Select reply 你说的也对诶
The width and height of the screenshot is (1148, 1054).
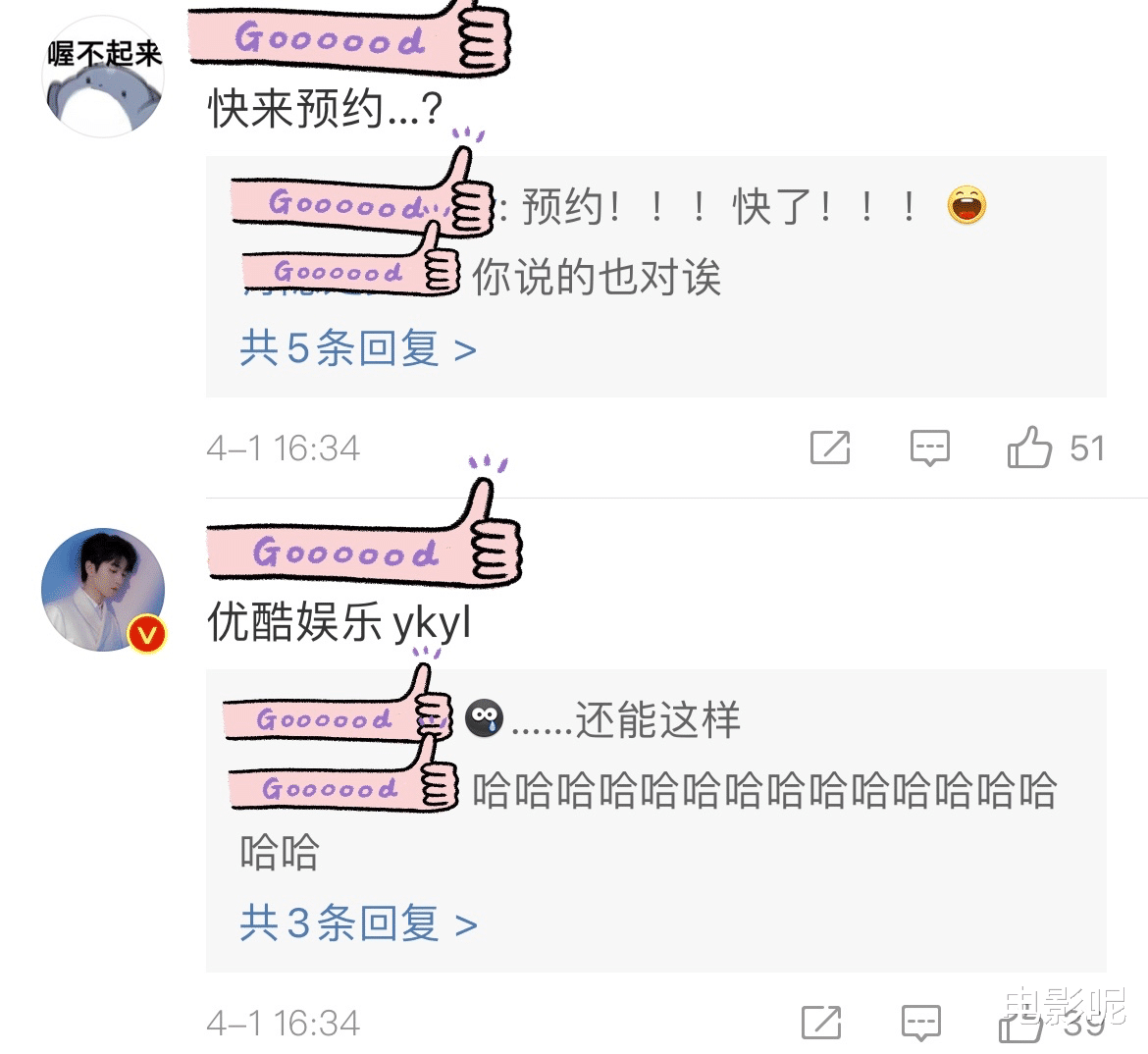click(597, 278)
